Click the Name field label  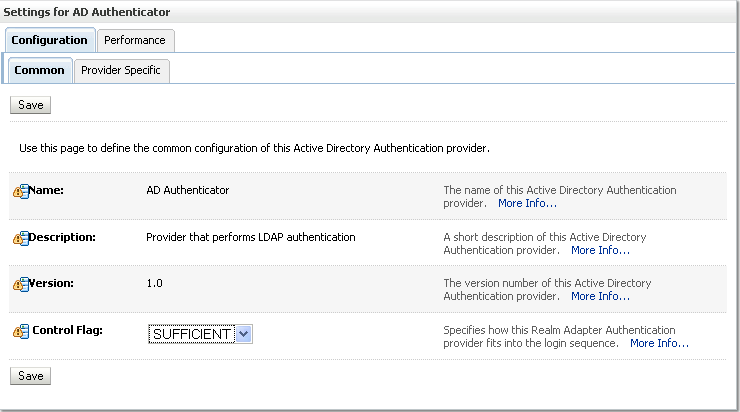[46, 190]
